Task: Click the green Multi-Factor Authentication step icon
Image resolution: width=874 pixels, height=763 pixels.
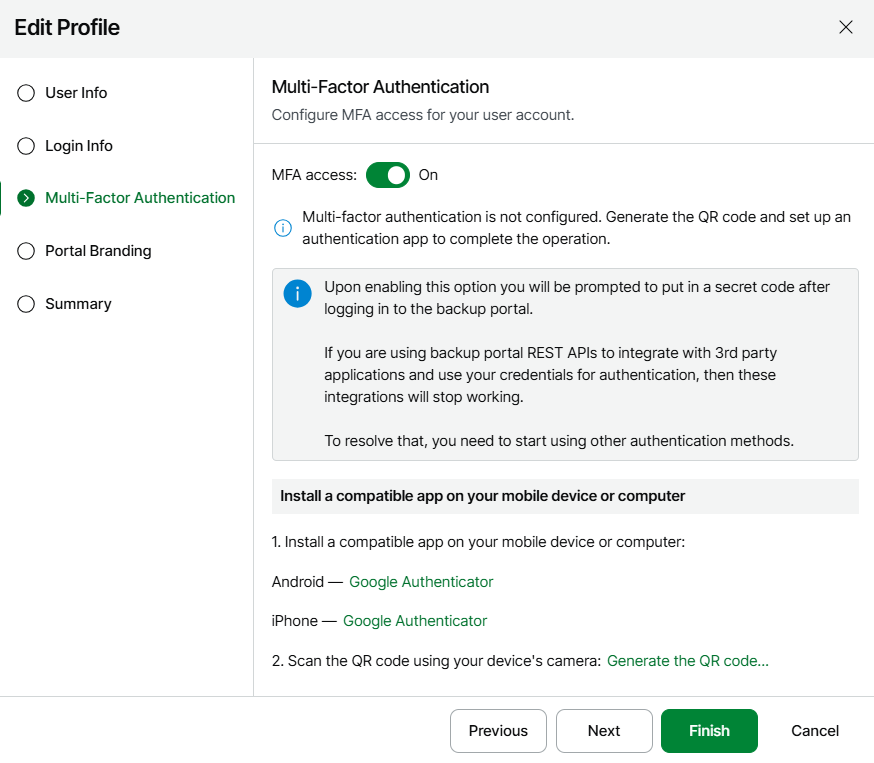Action: click(26, 198)
